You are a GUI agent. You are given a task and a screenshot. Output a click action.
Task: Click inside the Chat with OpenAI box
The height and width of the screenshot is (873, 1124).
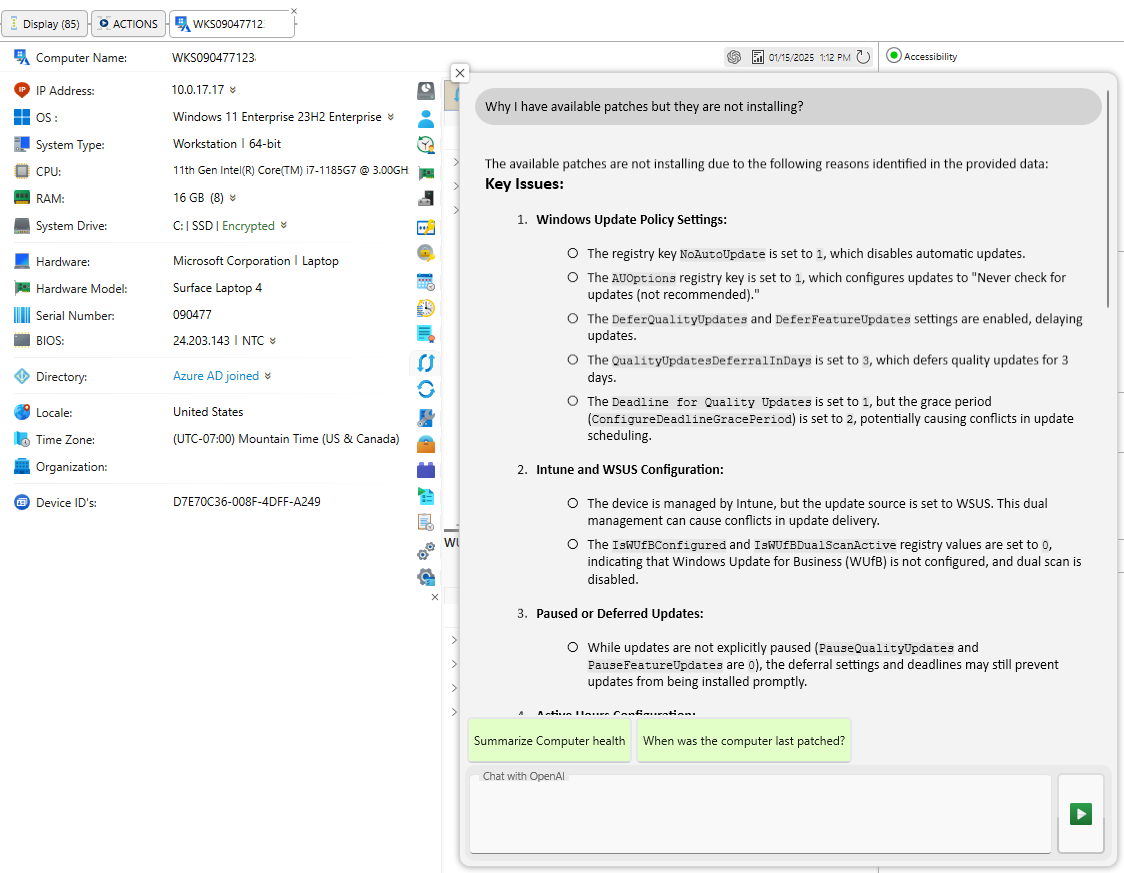pos(760,814)
